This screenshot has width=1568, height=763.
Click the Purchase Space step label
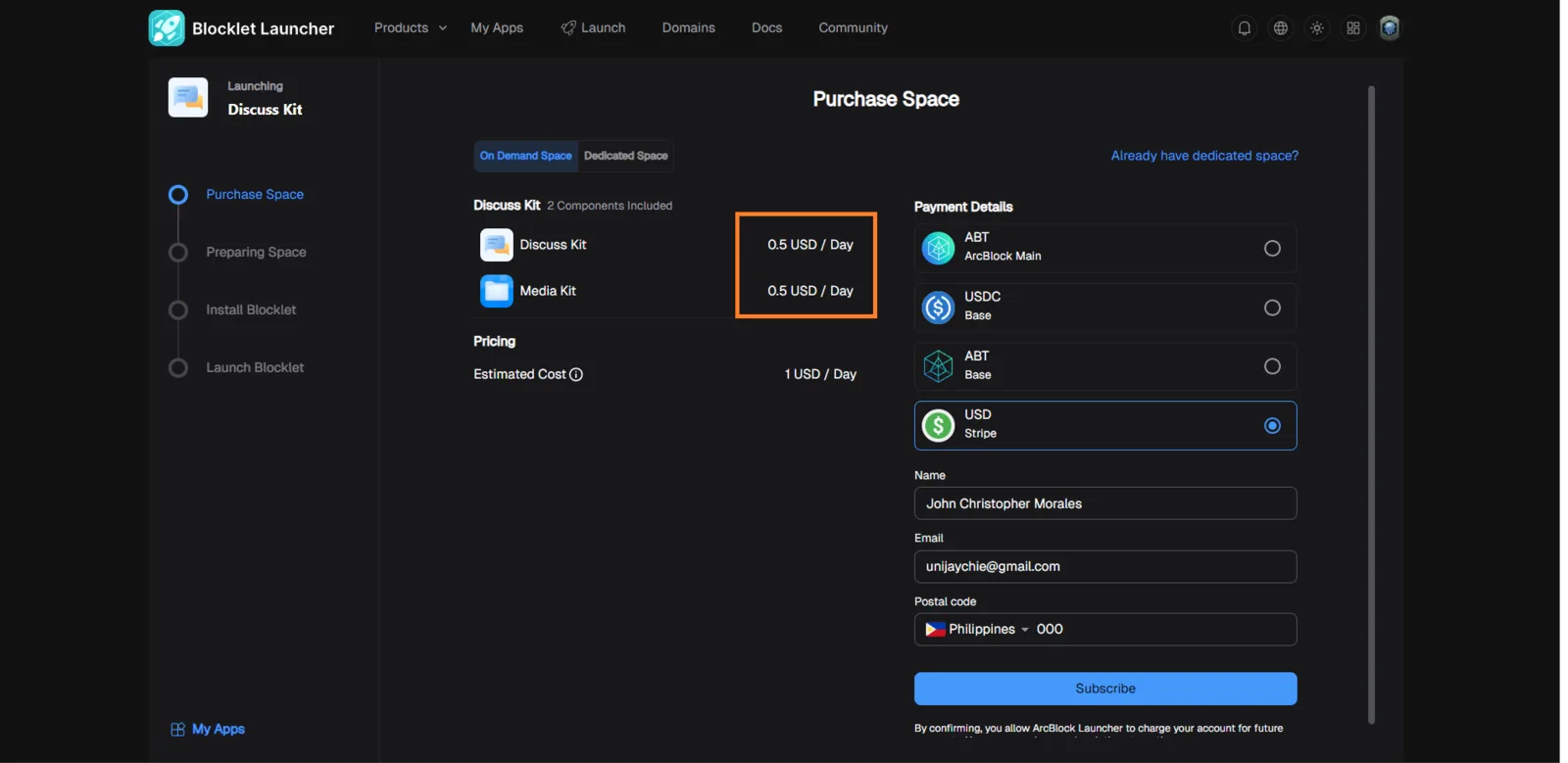click(255, 195)
